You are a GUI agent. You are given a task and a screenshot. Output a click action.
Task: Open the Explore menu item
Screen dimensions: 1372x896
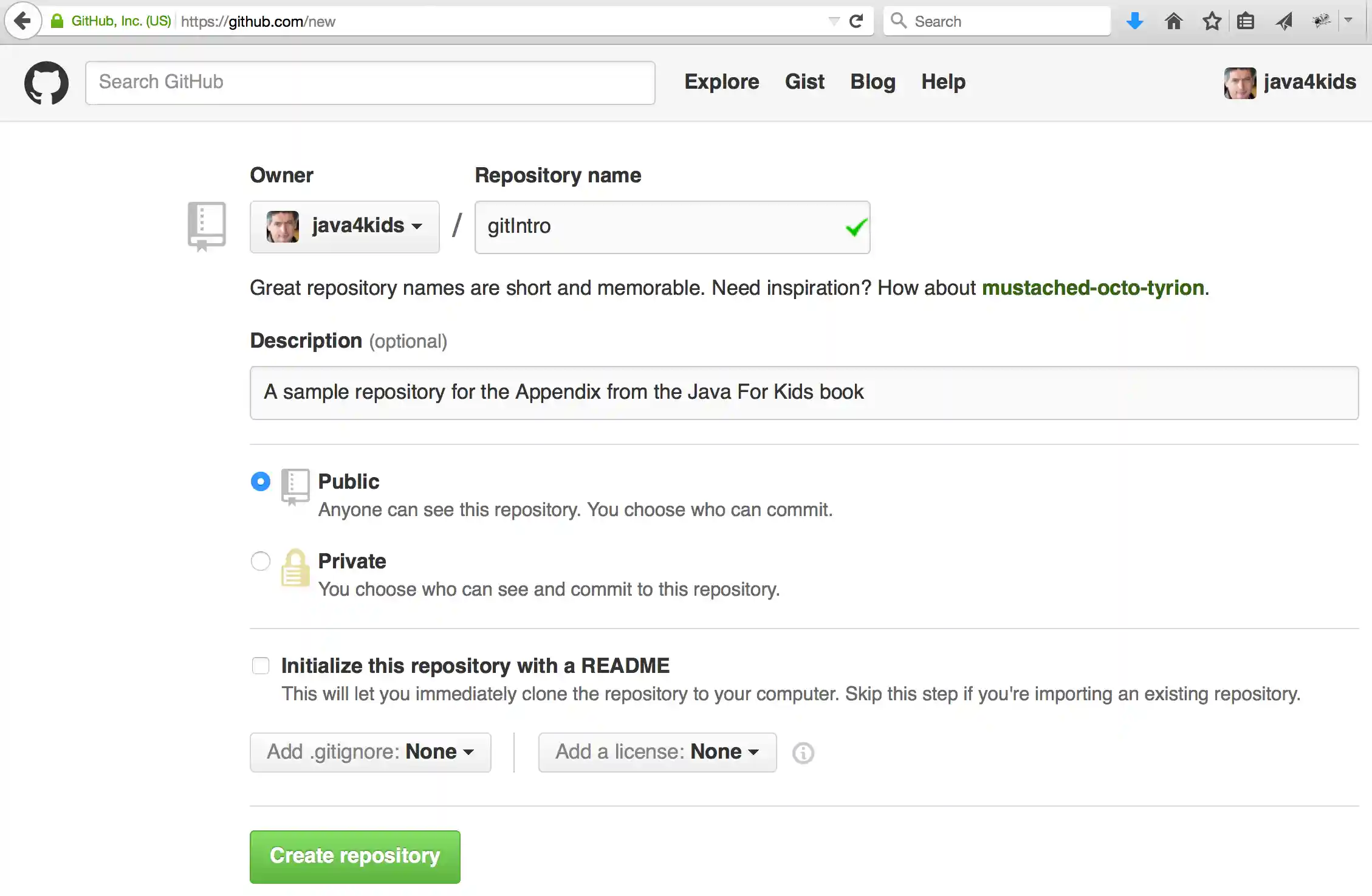(x=721, y=82)
